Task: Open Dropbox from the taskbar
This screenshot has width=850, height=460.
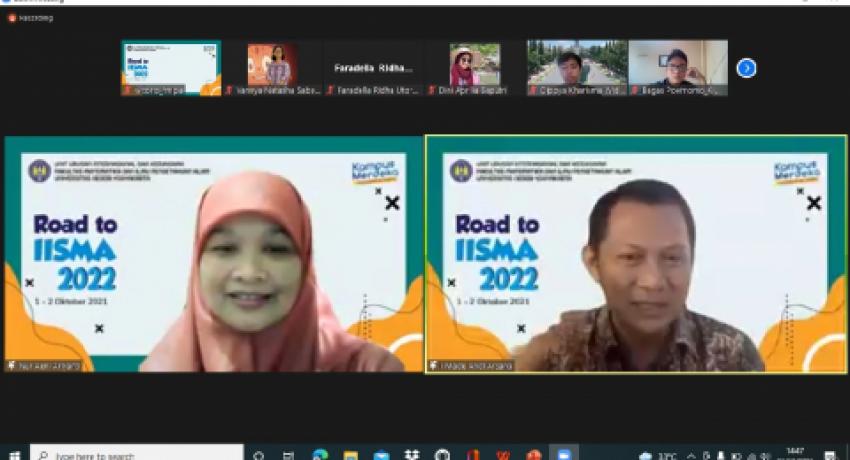Action: (x=412, y=455)
